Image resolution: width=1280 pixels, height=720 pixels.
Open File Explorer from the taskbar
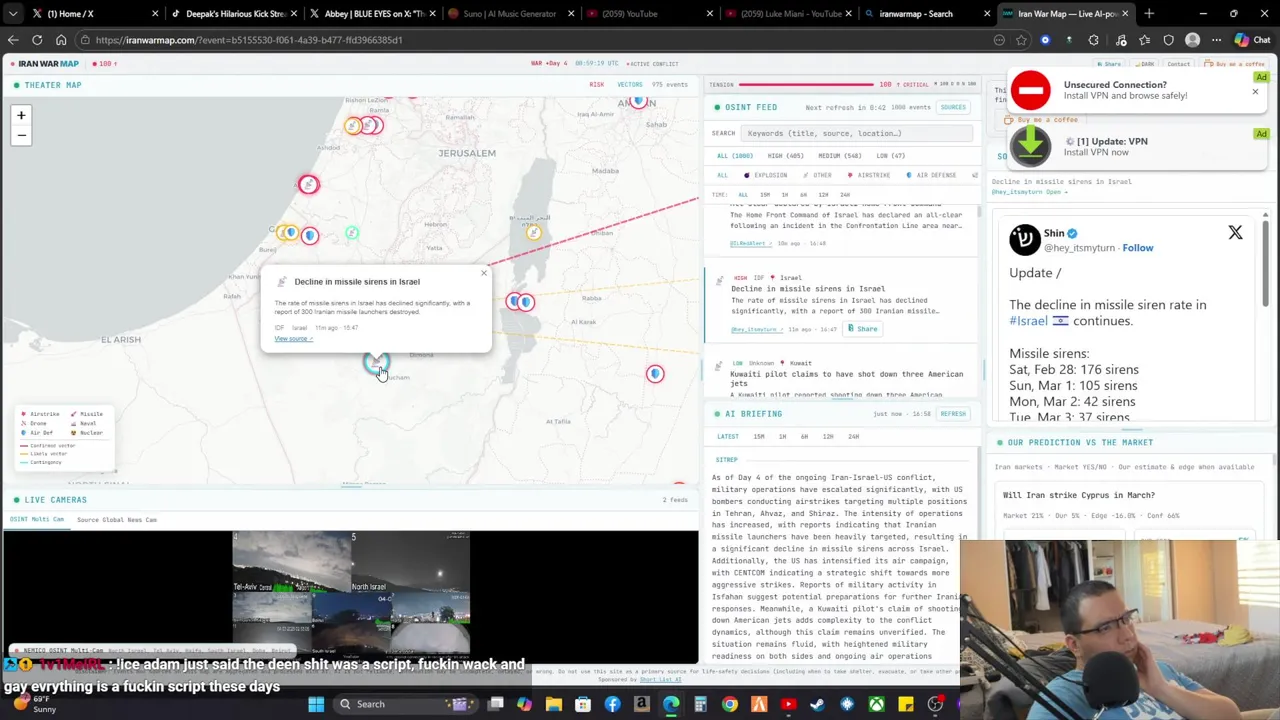click(553, 704)
